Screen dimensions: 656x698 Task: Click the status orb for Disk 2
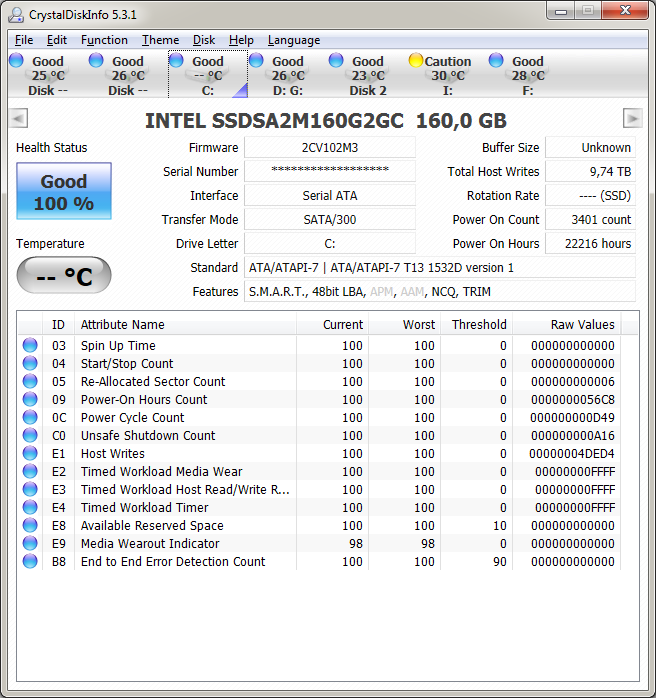tap(336, 61)
